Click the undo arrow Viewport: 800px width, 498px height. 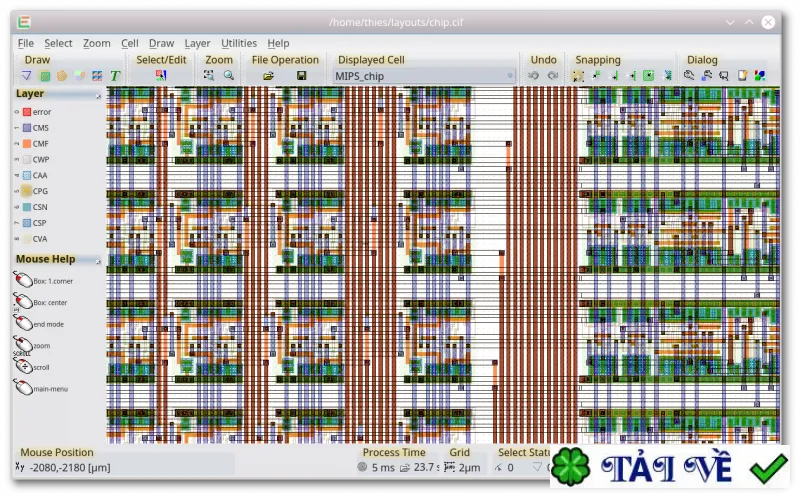534,76
